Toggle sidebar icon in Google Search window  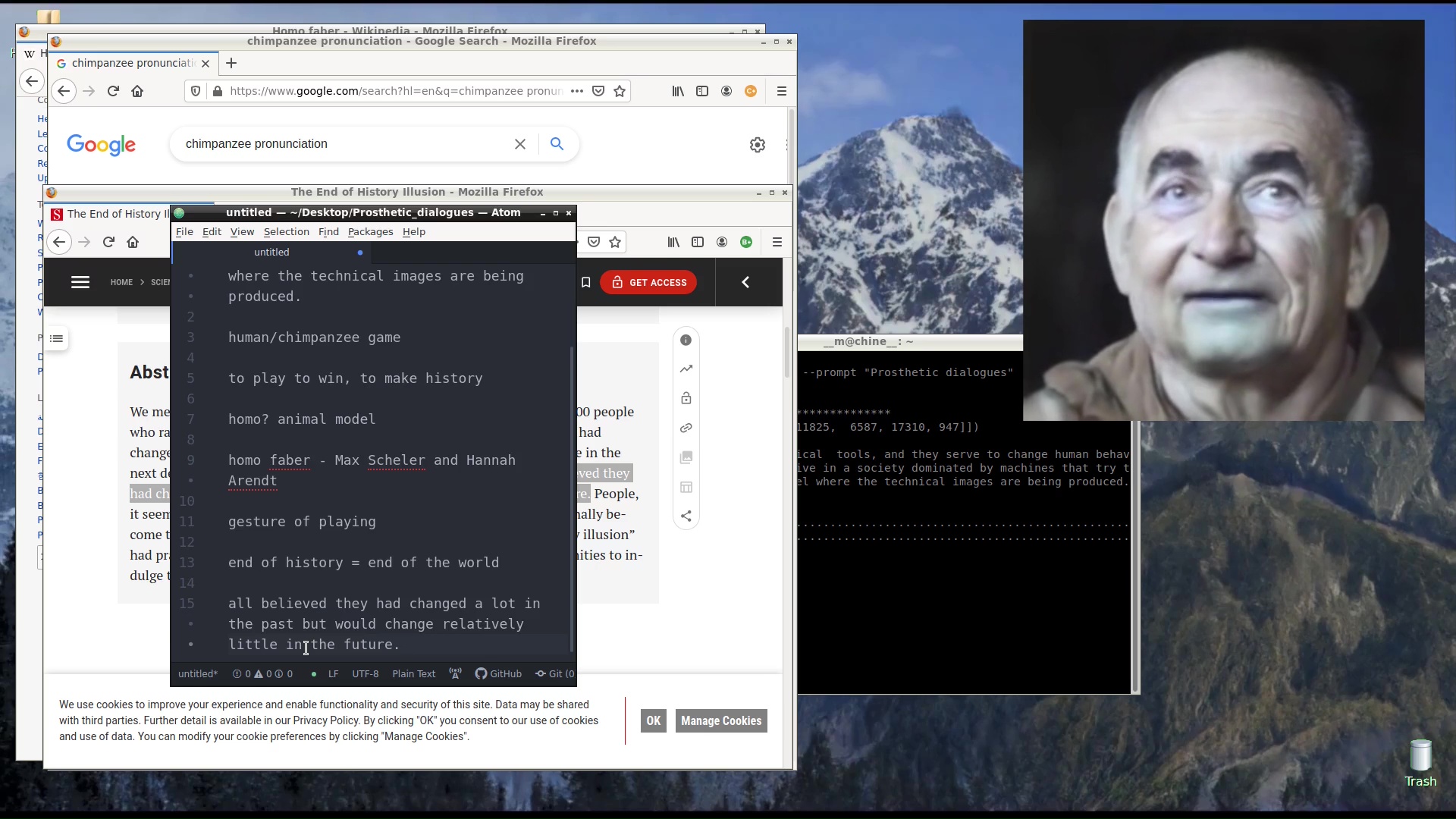pyautogui.click(x=702, y=91)
